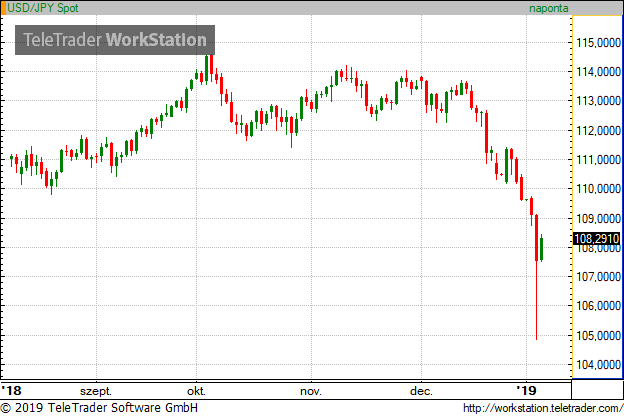Image resolution: width=624 pixels, height=417 pixels.
Task: Click the 105,0000 price axis label
Action: (599, 335)
